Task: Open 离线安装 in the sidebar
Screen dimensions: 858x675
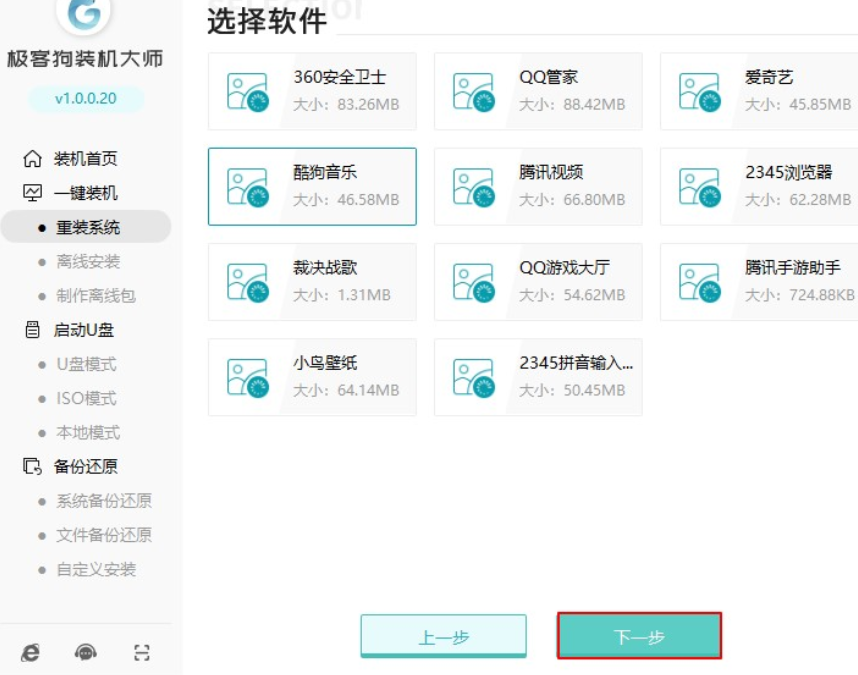Action: point(87,262)
